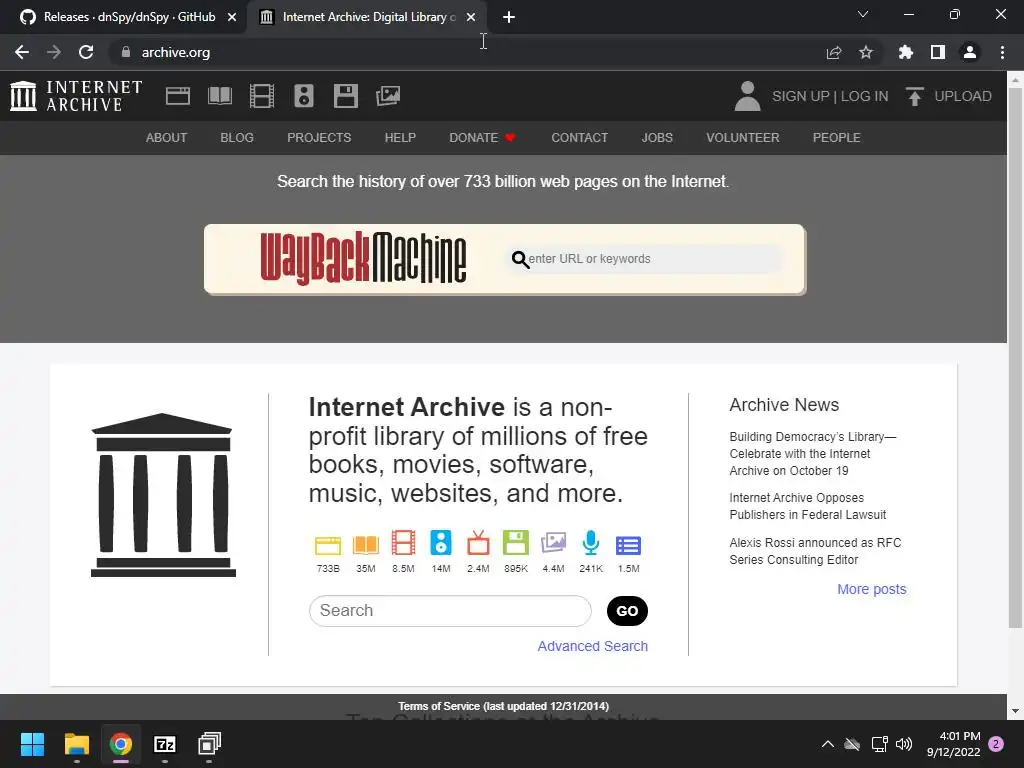Select the Internet Archive tab
1024x768 pixels.
click(x=366, y=17)
